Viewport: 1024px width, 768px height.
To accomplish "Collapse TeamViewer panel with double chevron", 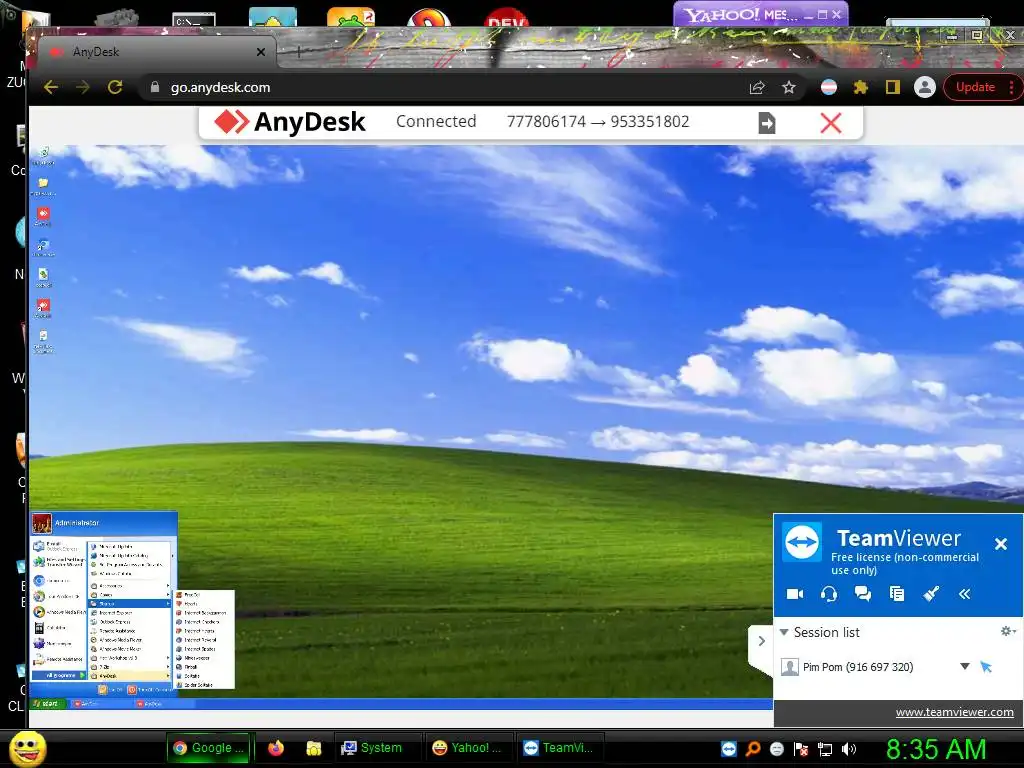I will coord(965,594).
